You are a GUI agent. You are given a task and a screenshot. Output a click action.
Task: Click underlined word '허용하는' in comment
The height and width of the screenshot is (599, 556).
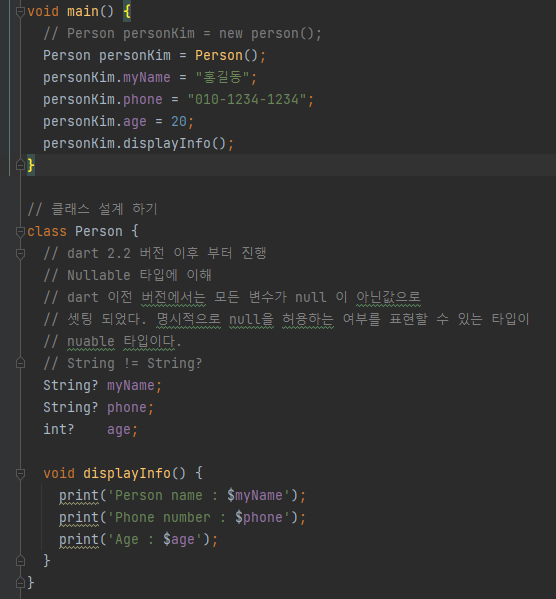point(308,319)
